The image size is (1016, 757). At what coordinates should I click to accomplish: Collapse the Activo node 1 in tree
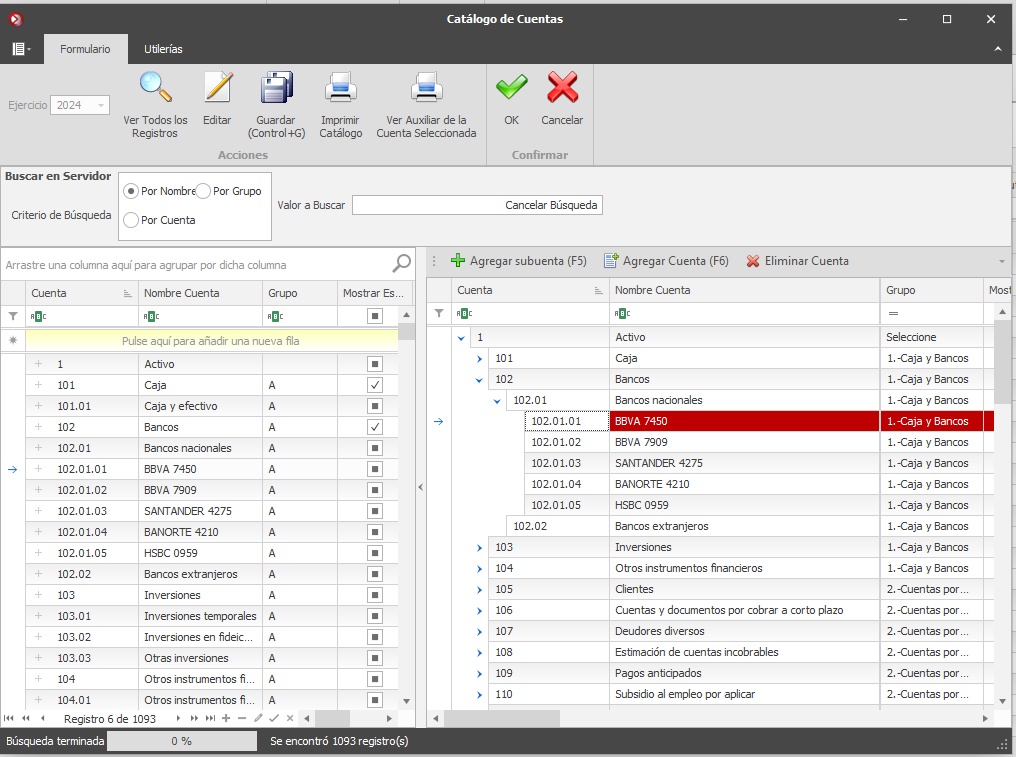(x=461, y=338)
